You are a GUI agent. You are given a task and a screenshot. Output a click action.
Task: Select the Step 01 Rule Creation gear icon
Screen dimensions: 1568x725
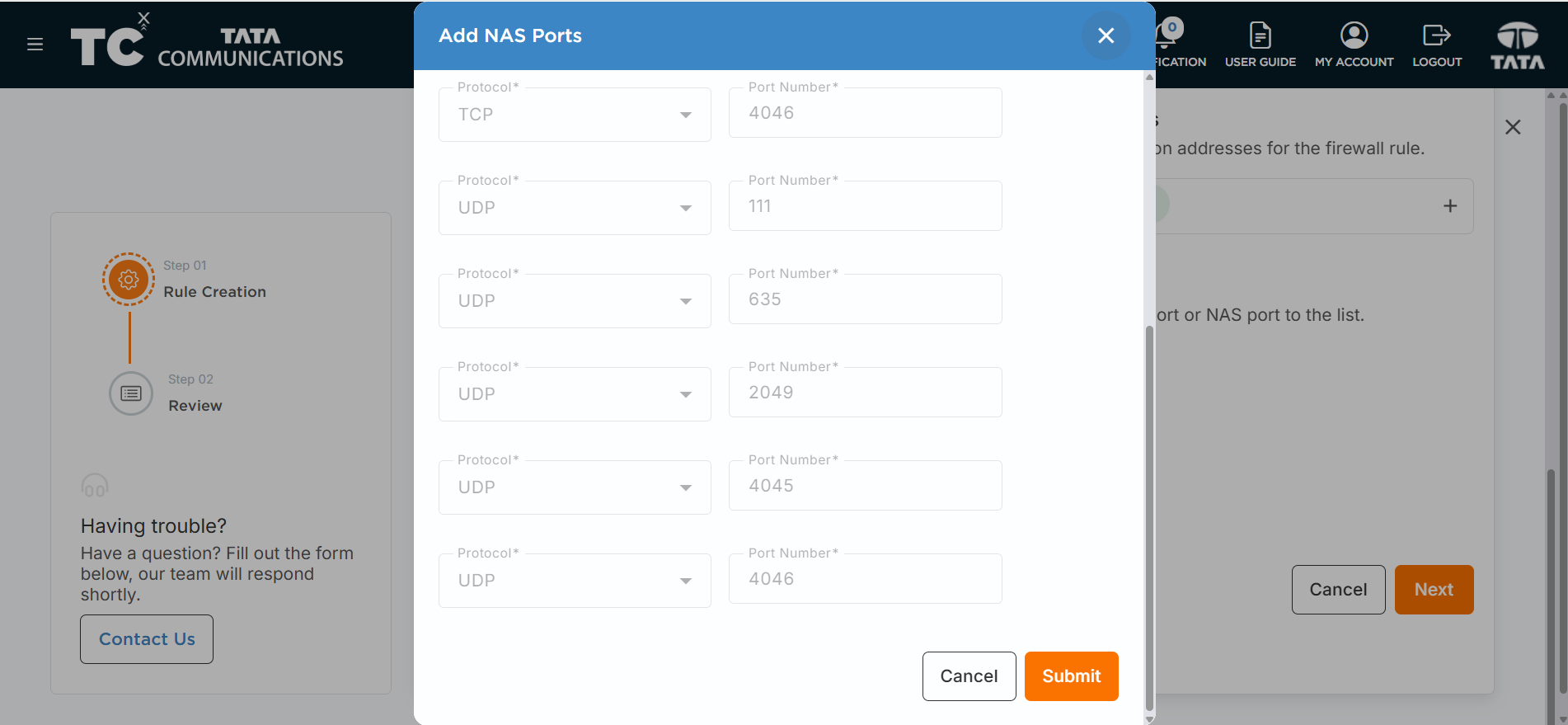pyautogui.click(x=129, y=279)
